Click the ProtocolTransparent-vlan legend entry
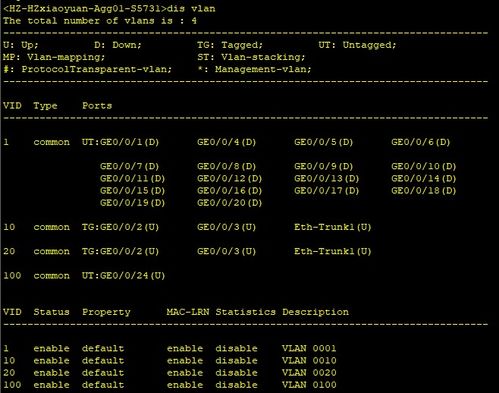Image resolution: width=499 pixels, height=393 pixels. [88, 69]
